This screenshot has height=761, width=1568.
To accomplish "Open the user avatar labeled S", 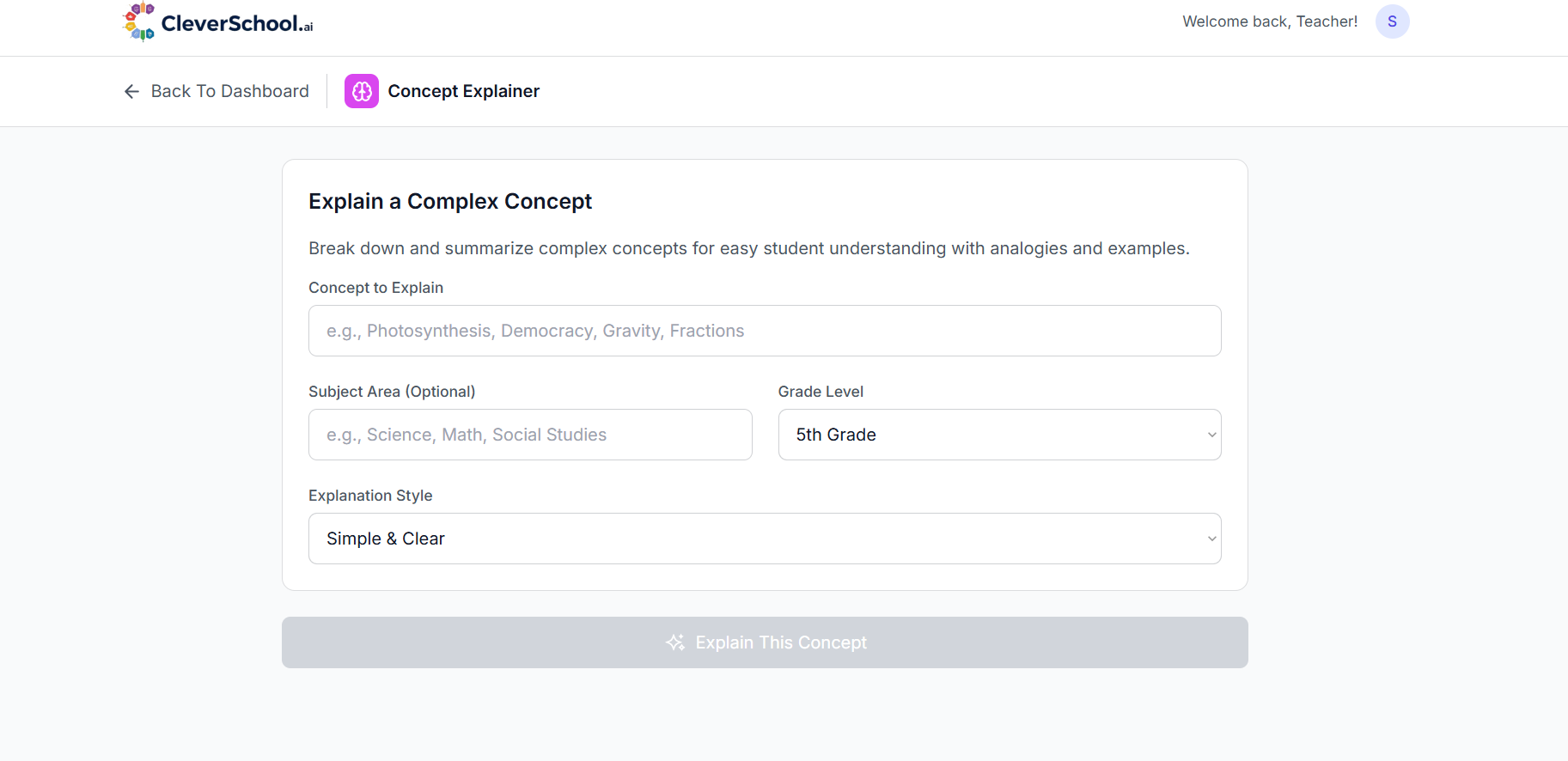I will tap(1392, 21).
